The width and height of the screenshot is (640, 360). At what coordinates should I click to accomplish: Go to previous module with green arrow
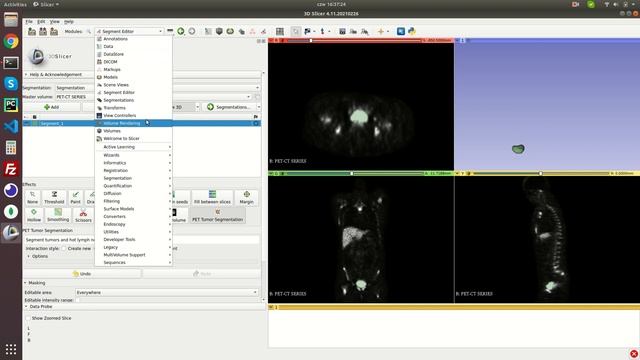coord(181,31)
